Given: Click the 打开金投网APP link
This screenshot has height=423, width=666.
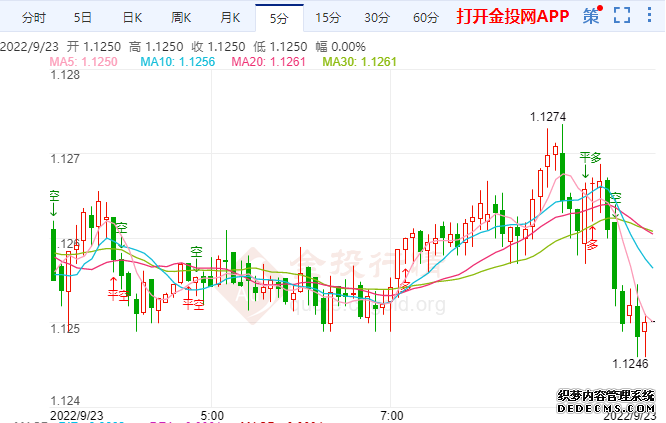Looking at the screenshot, I should [x=513, y=16].
